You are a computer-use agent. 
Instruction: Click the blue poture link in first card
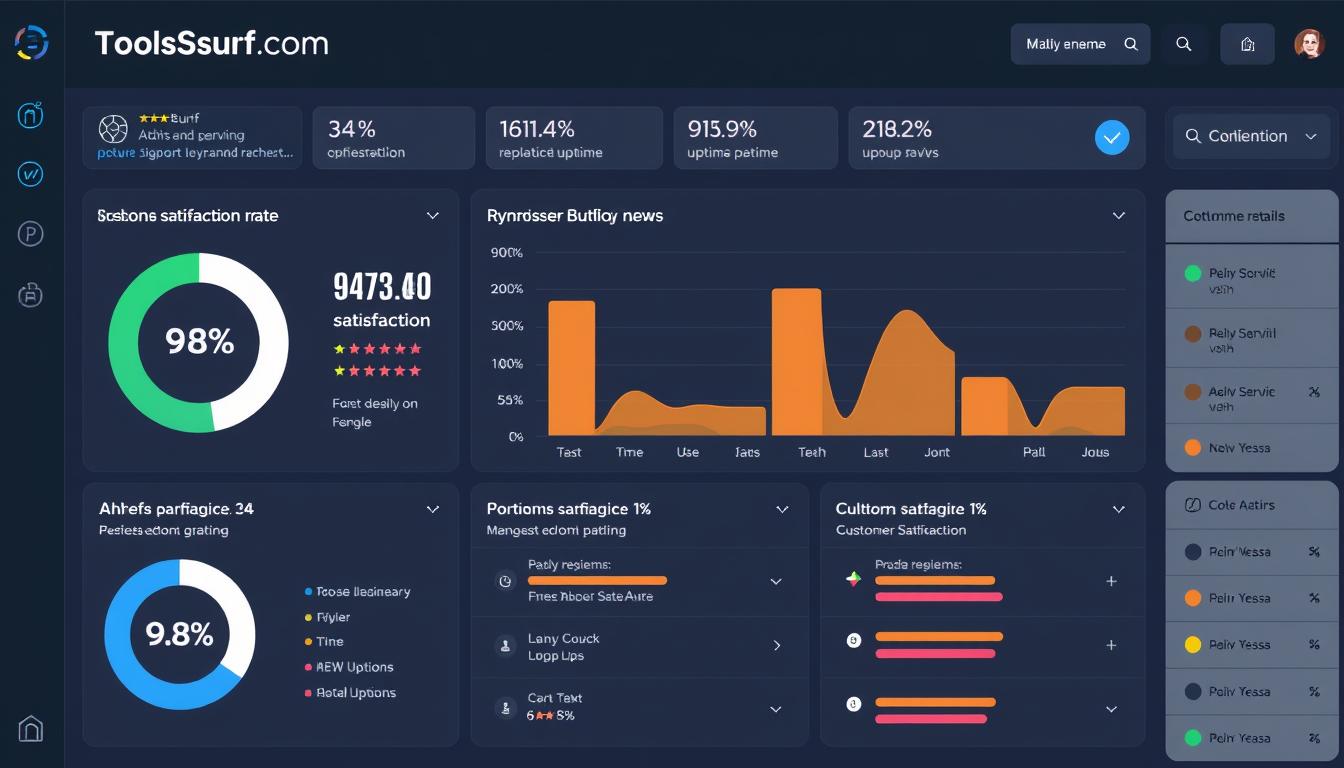116,153
